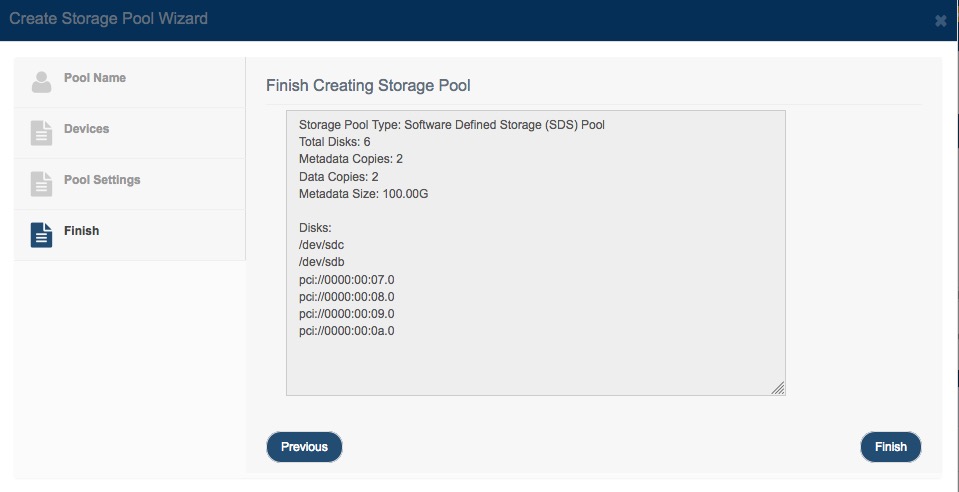Go to the Pool Name step
The image size is (959, 492).
pos(95,78)
